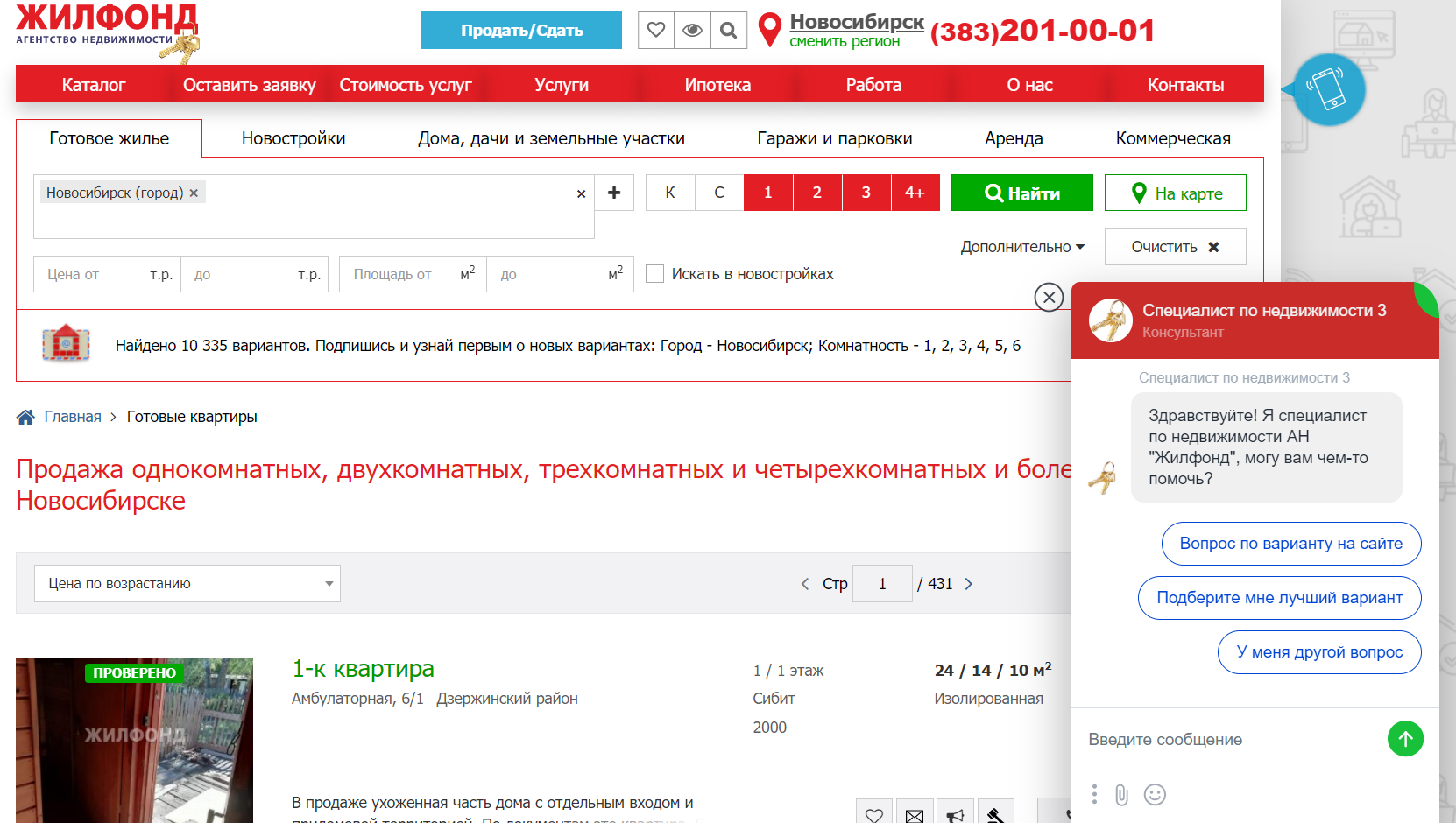Open the Каталог menu
1456x823 pixels.
94,85
